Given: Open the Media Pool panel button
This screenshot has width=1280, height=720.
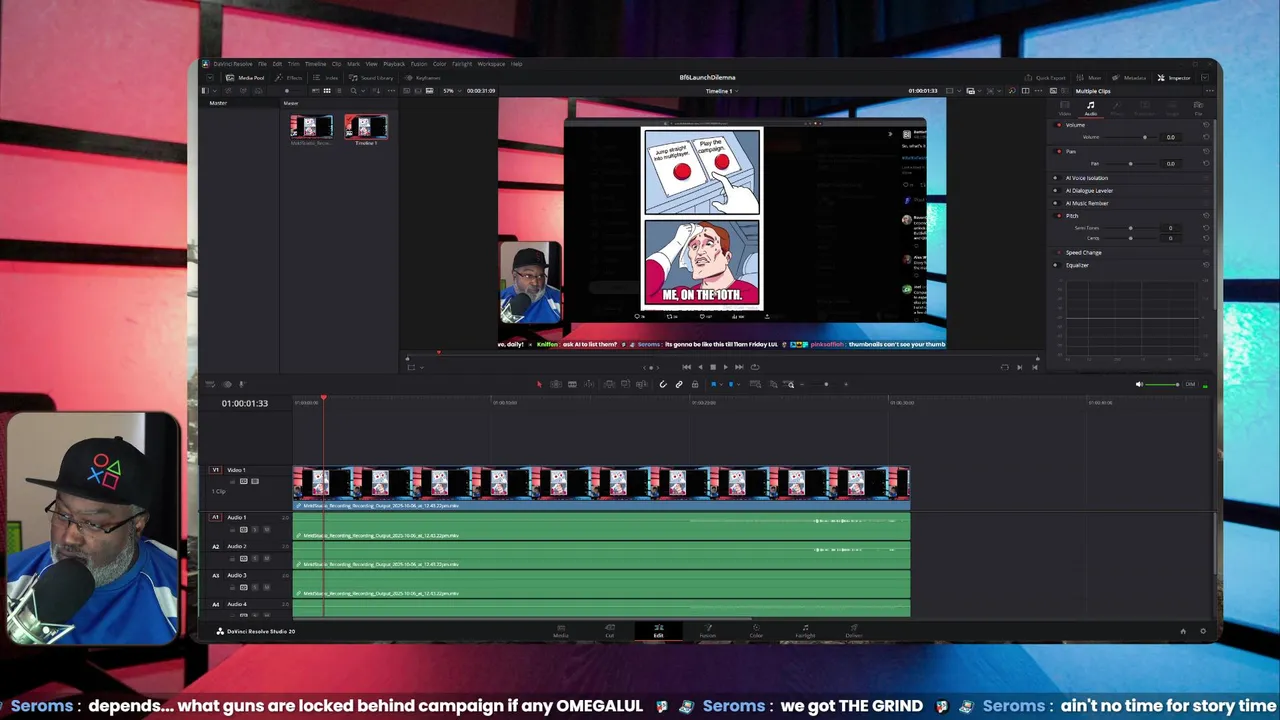Looking at the screenshot, I should [245, 78].
